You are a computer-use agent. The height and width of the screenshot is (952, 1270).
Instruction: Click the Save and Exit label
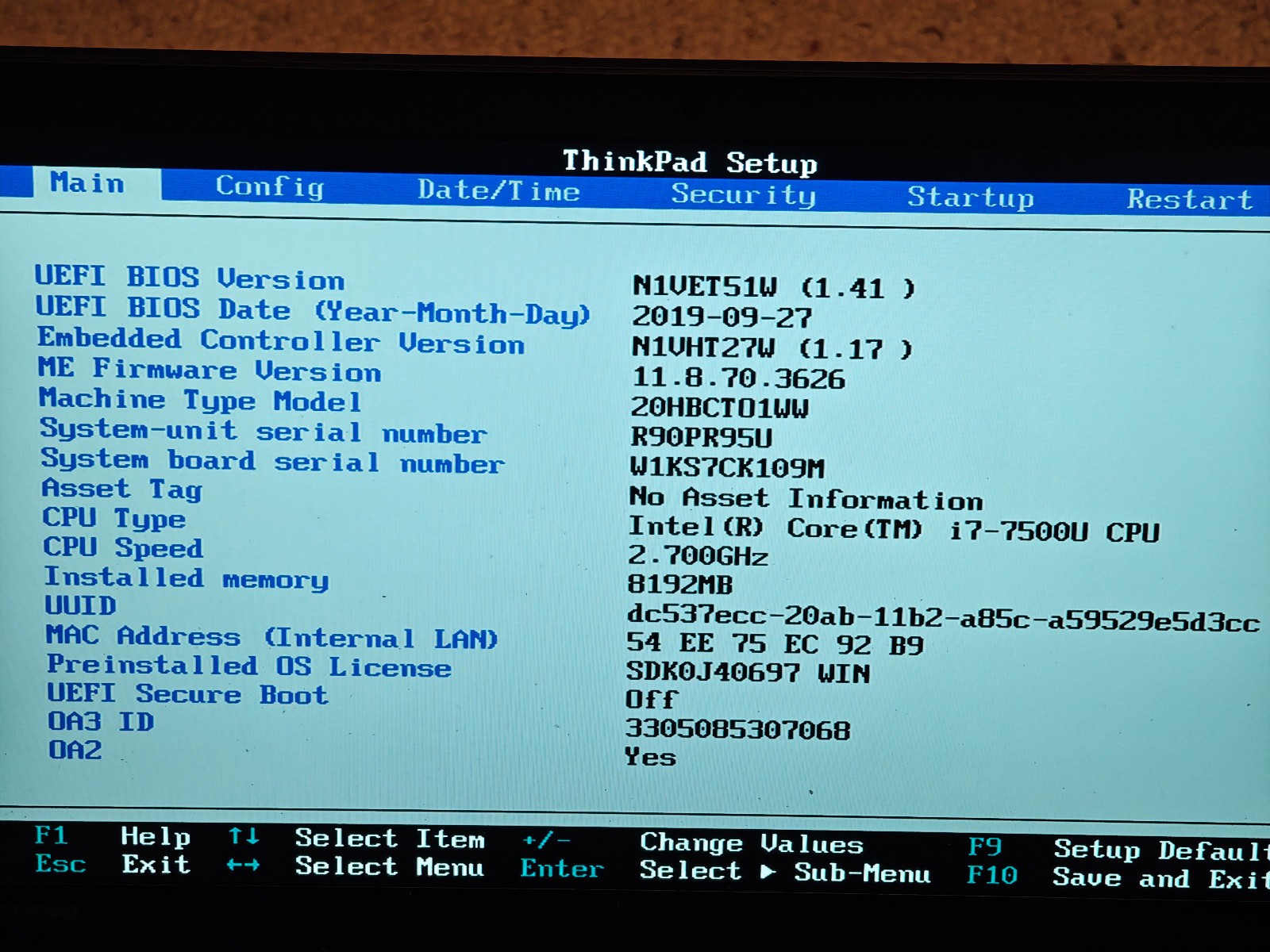point(1160,879)
